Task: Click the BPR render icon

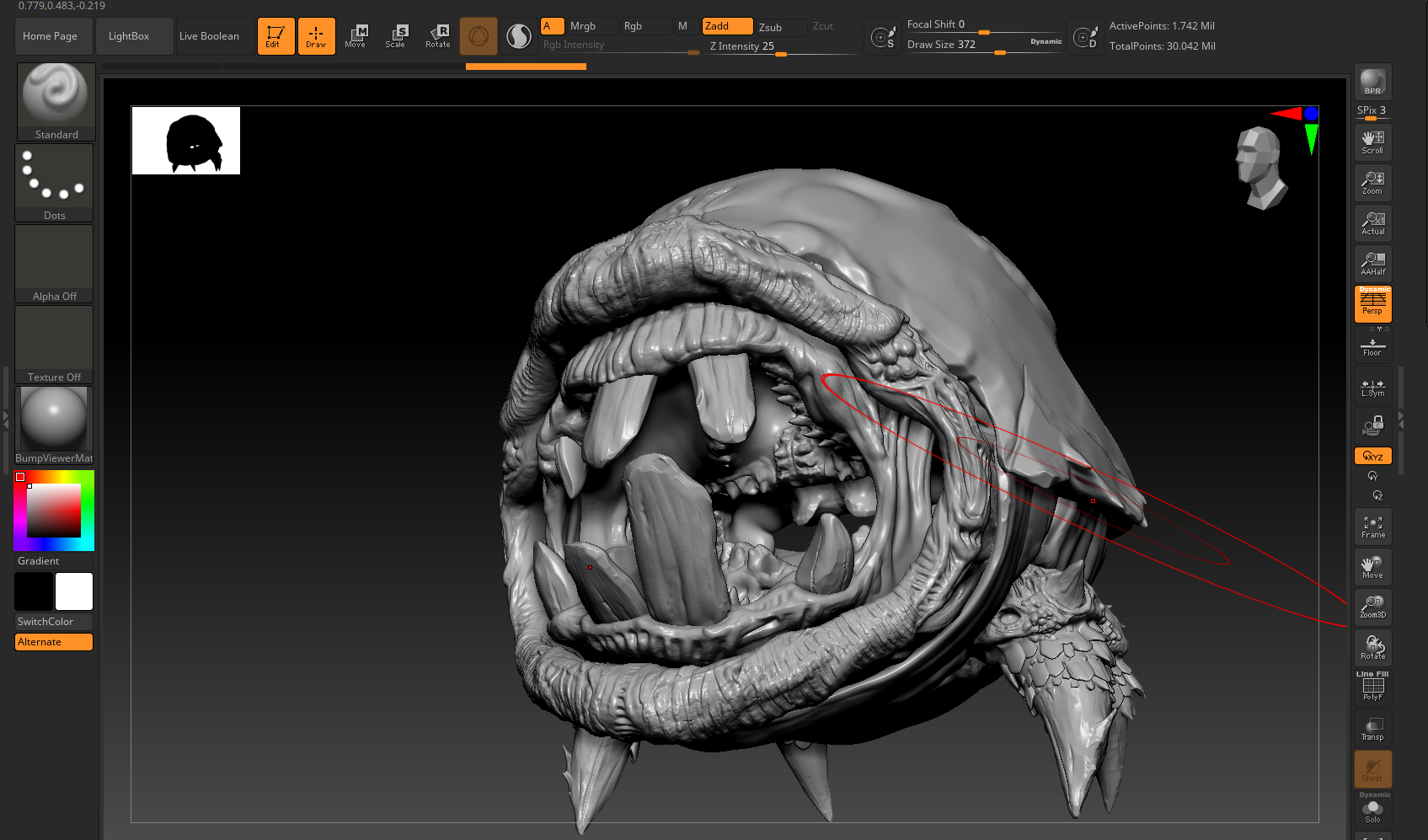Action: point(1372,82)
